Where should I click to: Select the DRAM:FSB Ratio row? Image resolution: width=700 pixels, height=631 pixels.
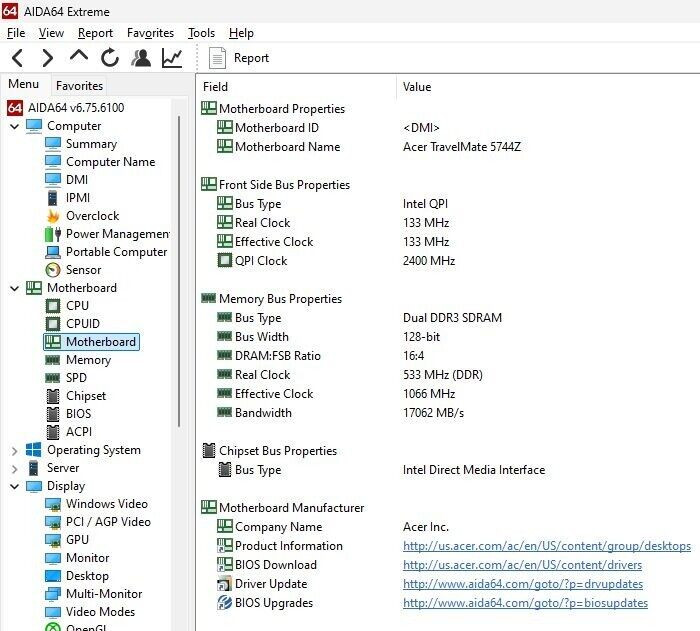[x=449, y=356]
